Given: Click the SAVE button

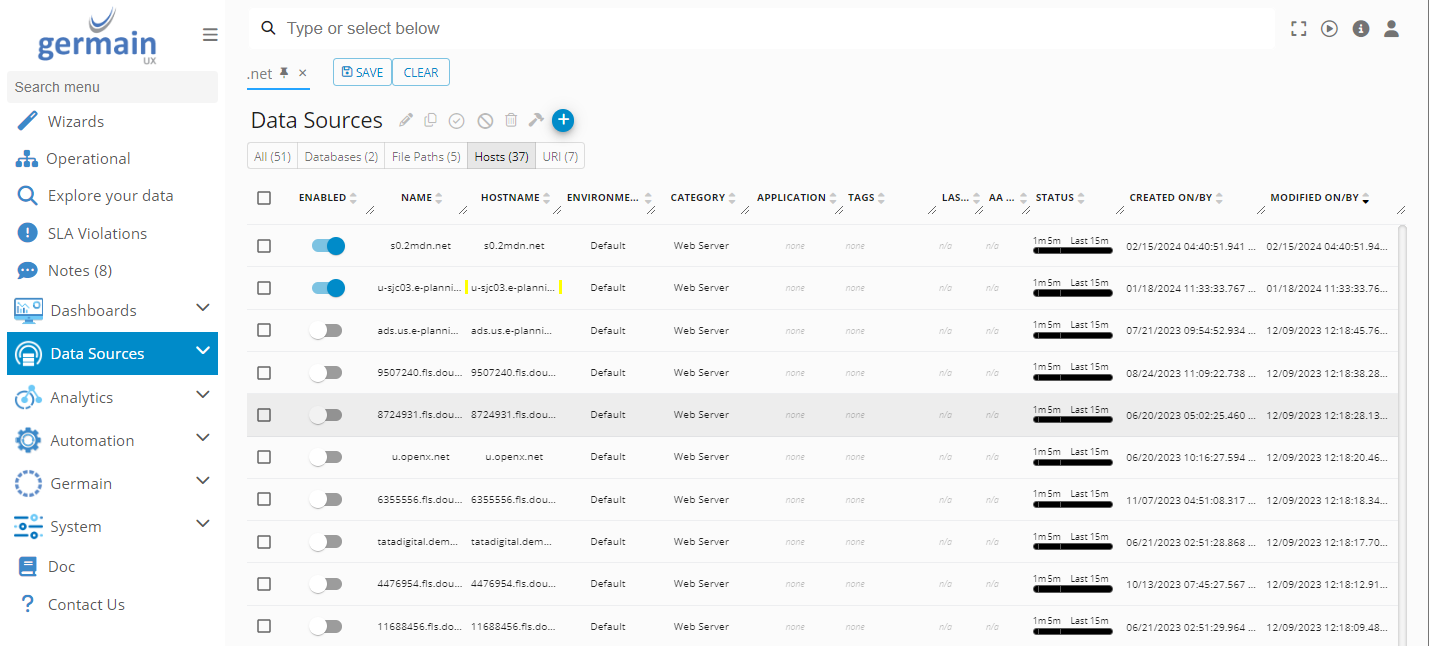Looking at the screenshot, I should [x=362, y=72].
